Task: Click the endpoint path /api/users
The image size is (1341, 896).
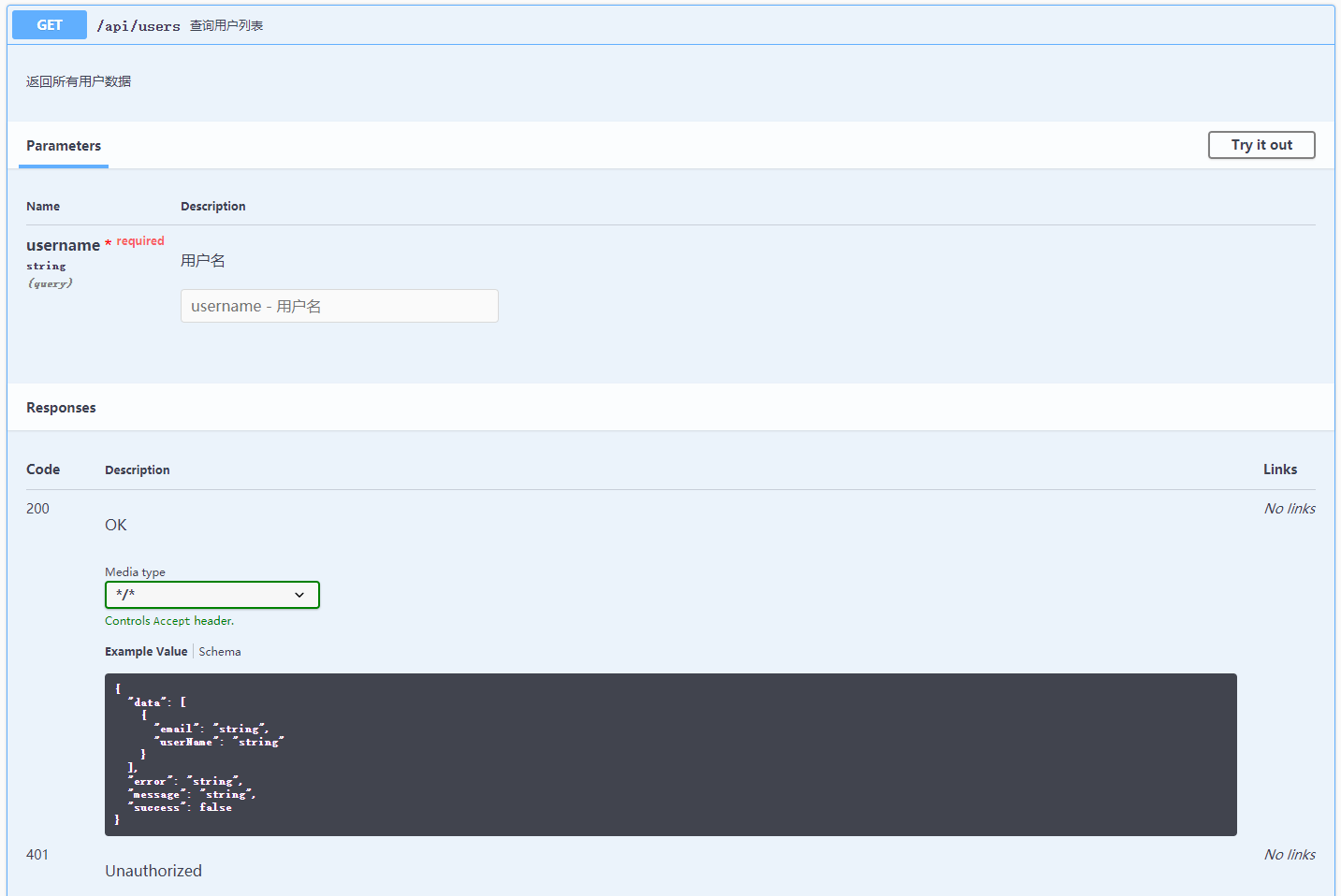Action: [138, 25]
